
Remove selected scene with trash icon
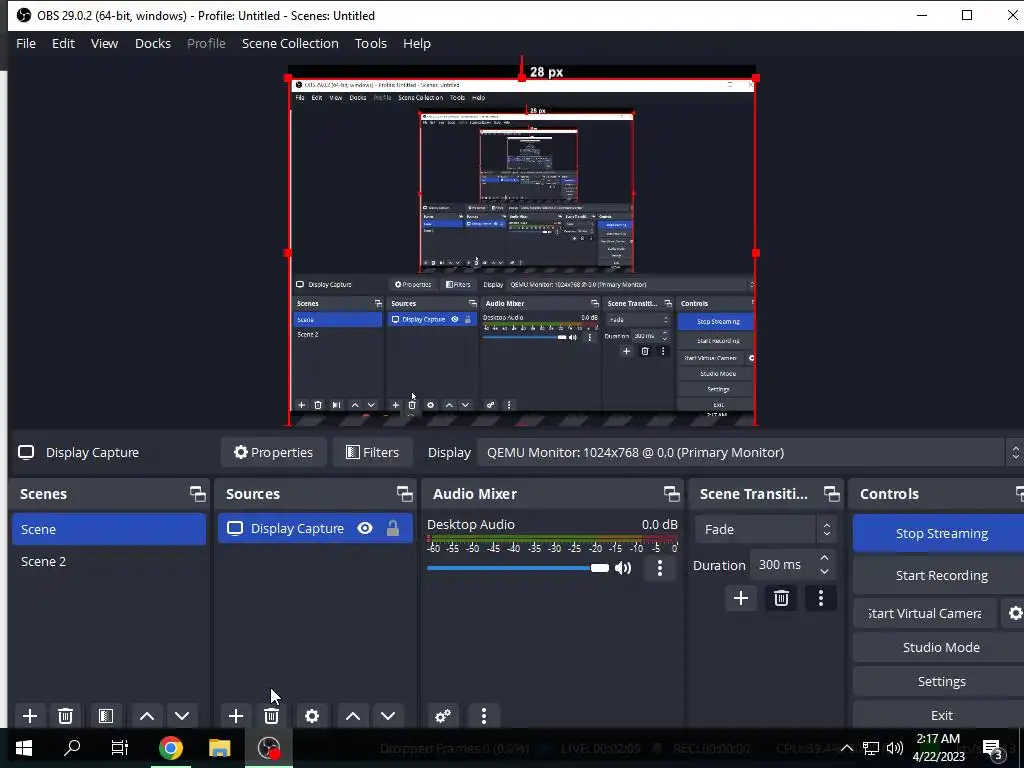coord(65,716)
